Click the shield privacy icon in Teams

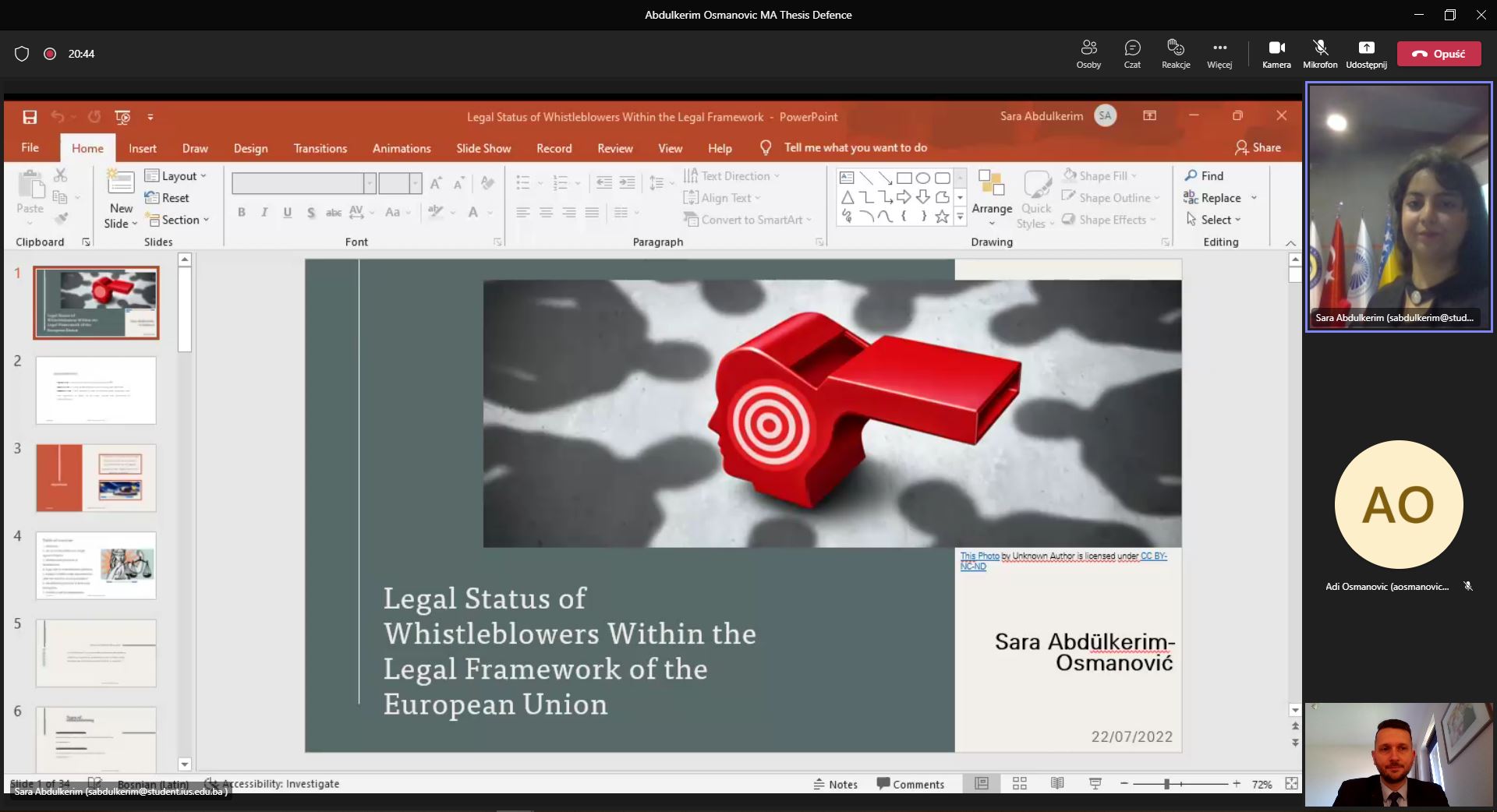tap(22, 54)
